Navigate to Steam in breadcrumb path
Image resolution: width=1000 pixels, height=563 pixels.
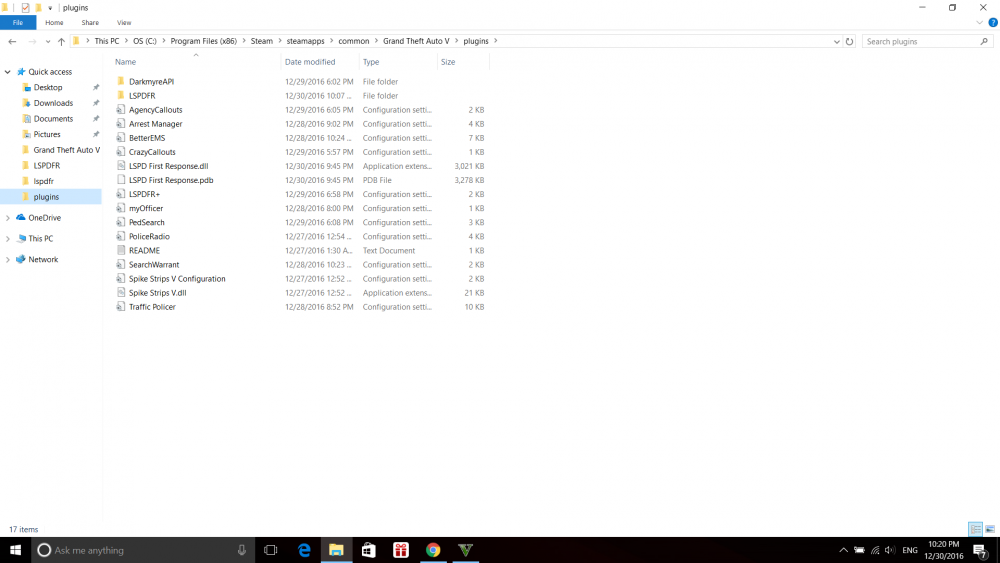(261, 41)
